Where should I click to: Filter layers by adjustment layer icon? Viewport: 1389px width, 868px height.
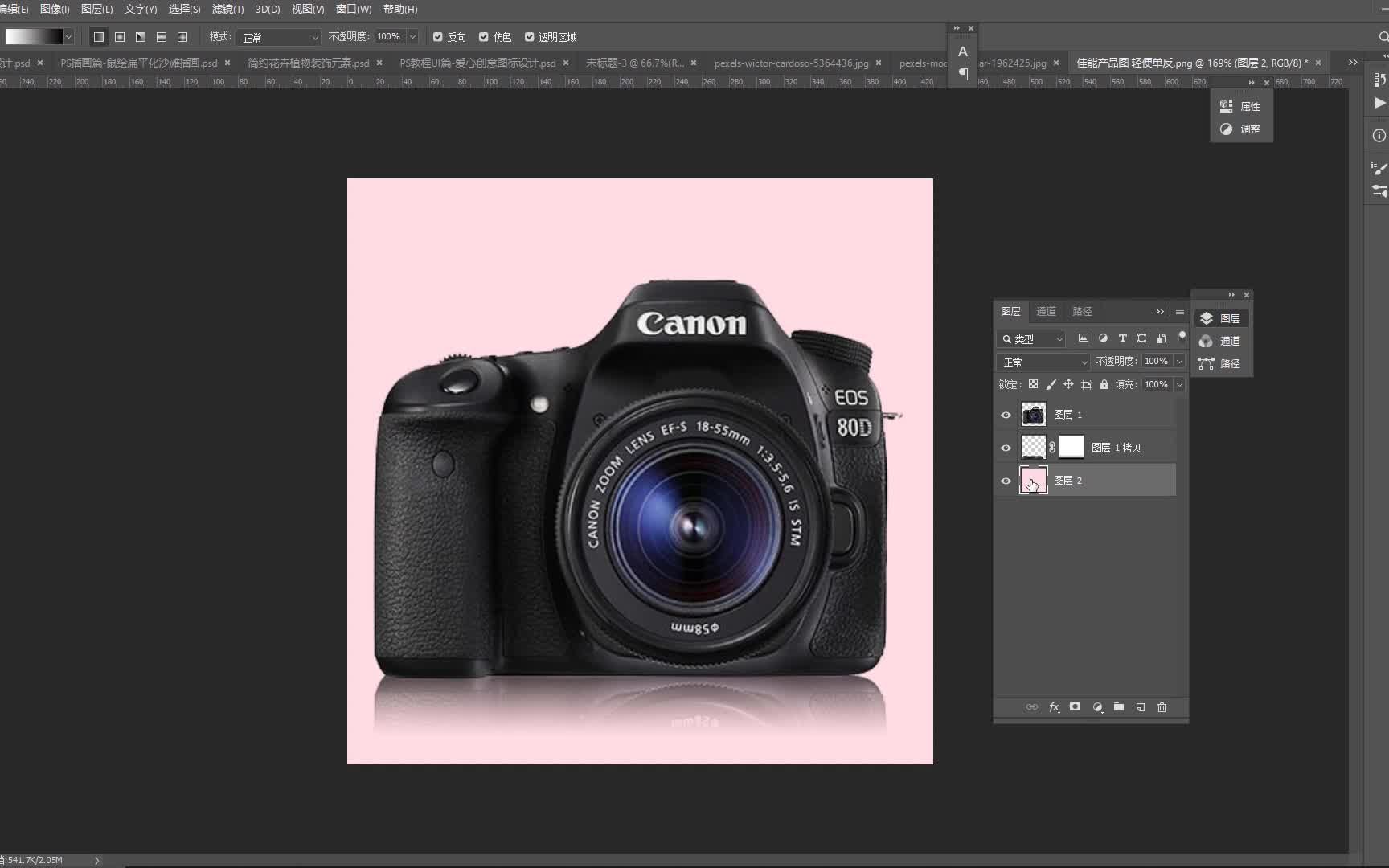point(1103,338)
